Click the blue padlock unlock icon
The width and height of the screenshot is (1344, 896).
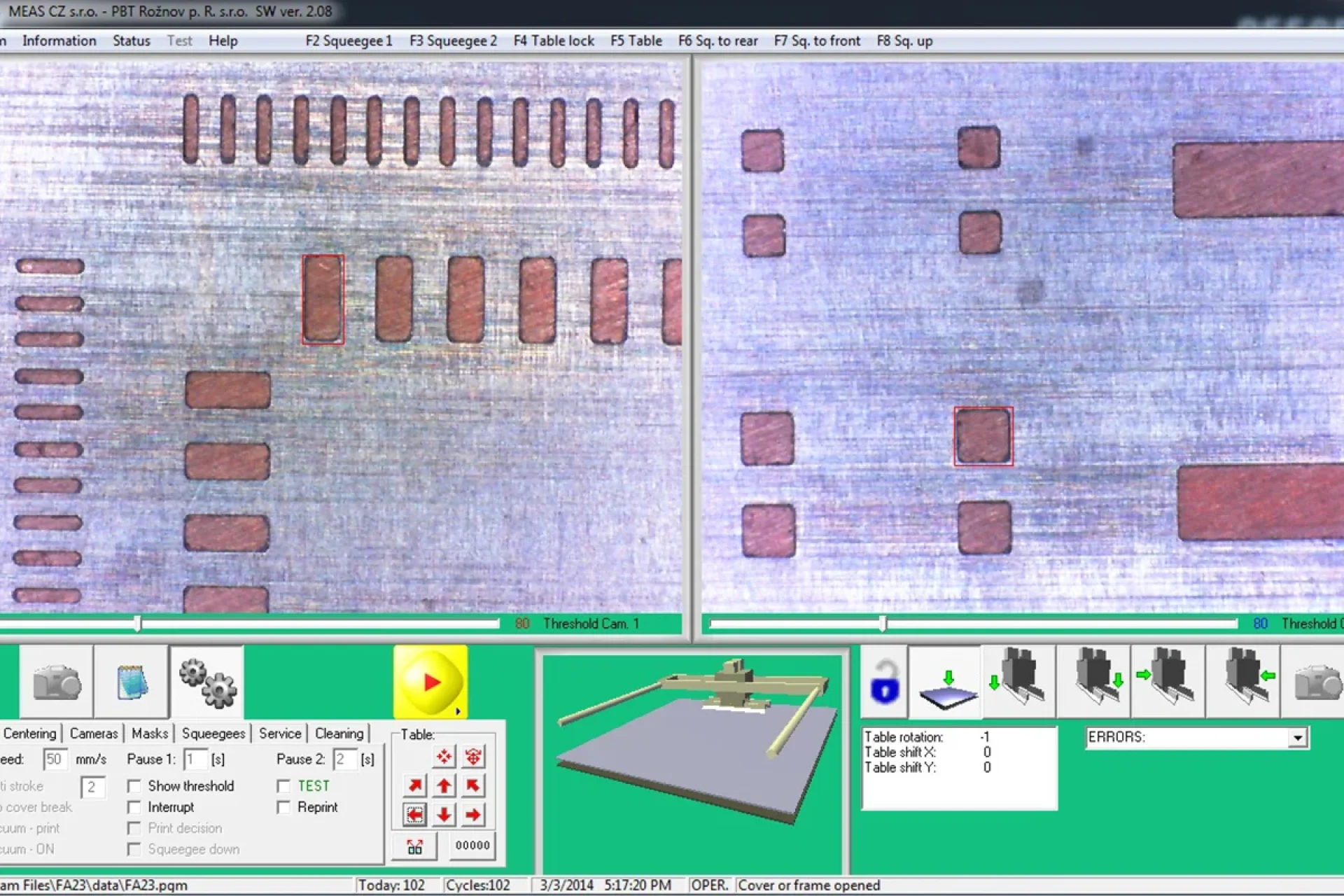pyautogui.click(x=884, y=682)
